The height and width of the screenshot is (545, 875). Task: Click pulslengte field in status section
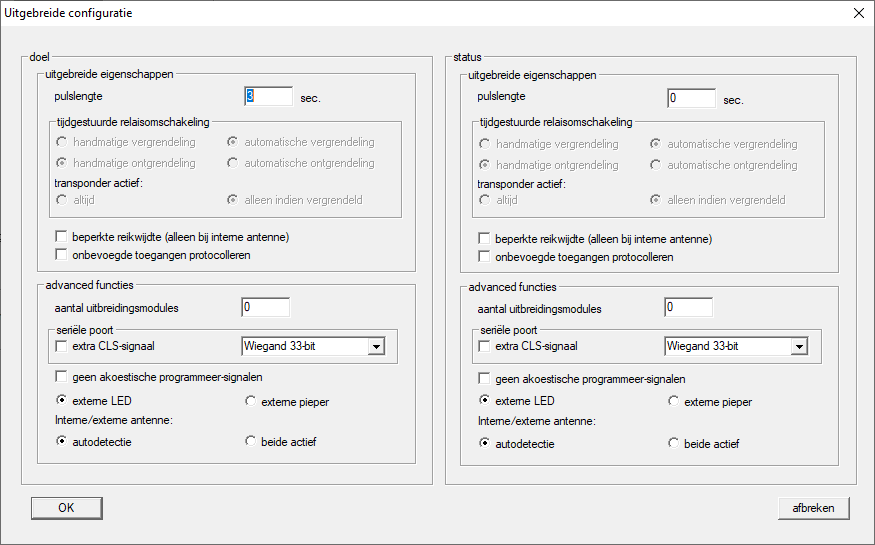[691, 99]
